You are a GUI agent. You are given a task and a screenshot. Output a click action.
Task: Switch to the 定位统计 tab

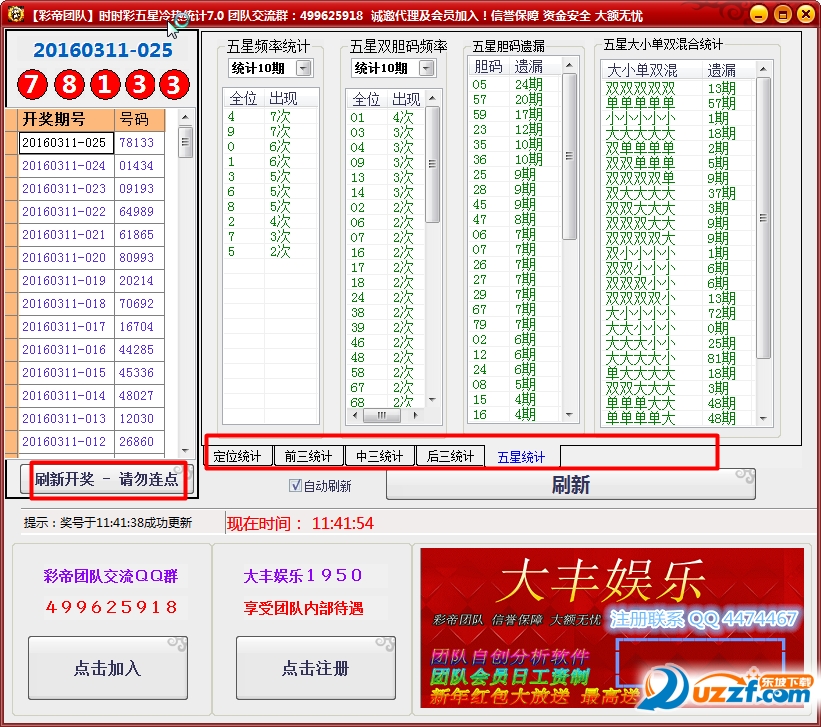[x=240, y=455]
